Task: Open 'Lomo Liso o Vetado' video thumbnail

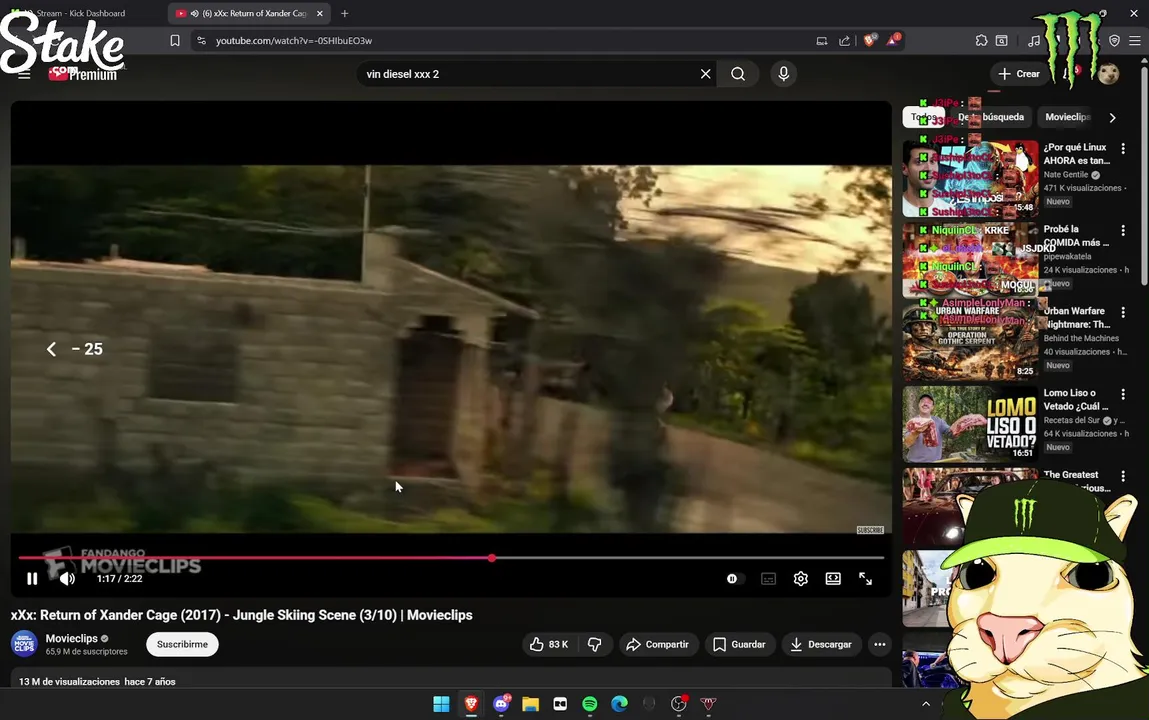Action: click(970, 423)
